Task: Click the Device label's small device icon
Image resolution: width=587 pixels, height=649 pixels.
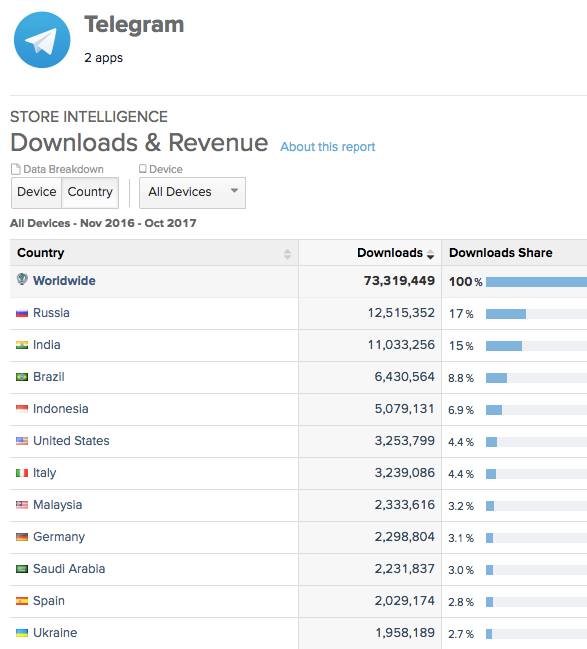Action: (x=142, y=168)
